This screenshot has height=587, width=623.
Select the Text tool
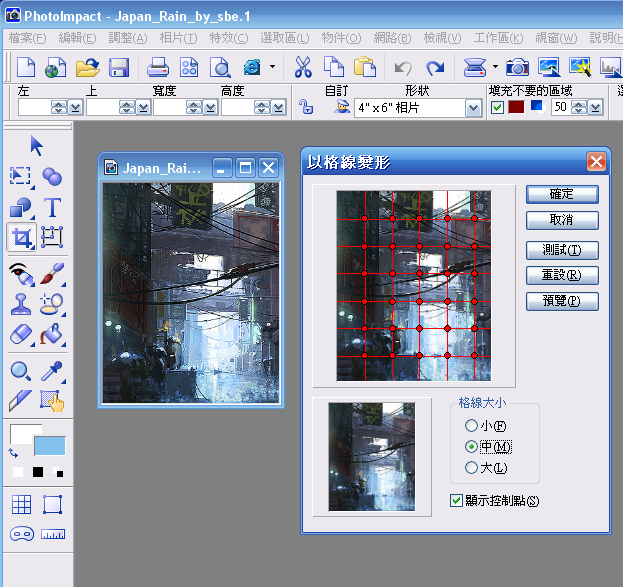[52, 207]
